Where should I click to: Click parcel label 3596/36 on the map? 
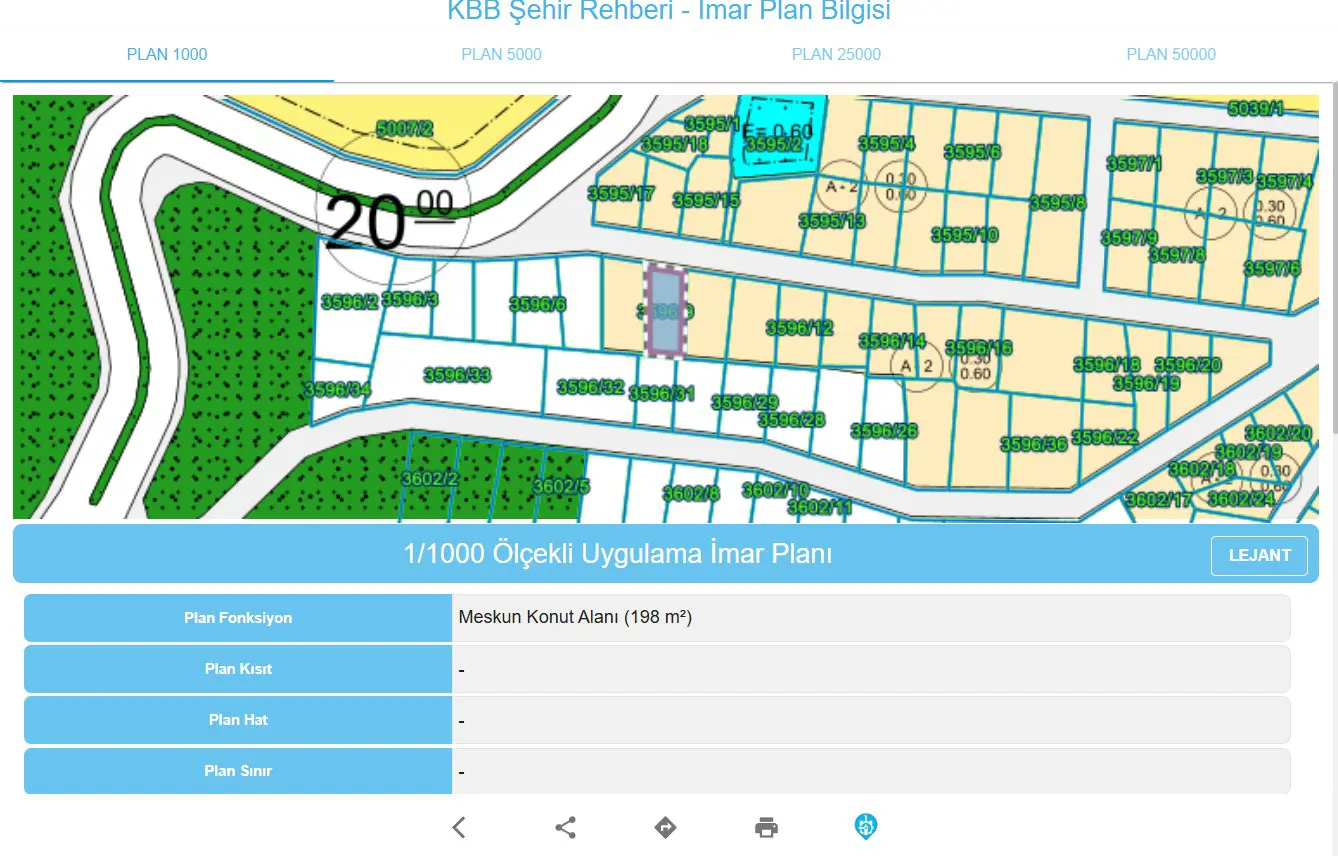1034,444
